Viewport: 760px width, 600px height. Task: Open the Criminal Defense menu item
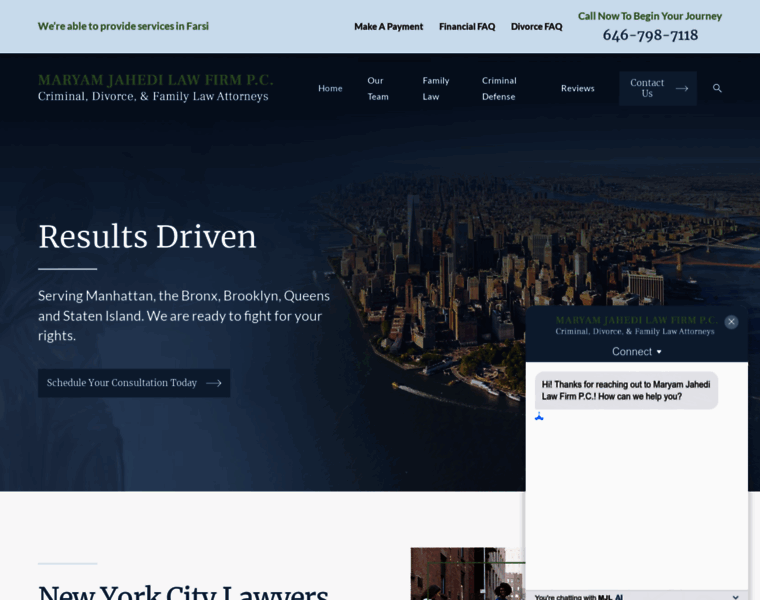point(499,88)
